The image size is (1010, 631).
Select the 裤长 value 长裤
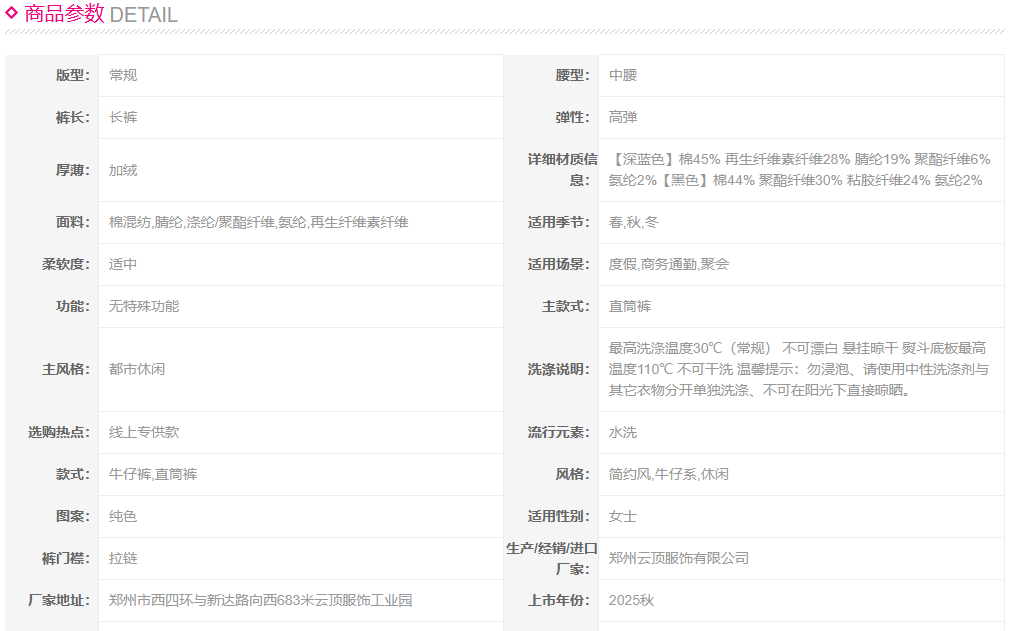coord(123,117)
